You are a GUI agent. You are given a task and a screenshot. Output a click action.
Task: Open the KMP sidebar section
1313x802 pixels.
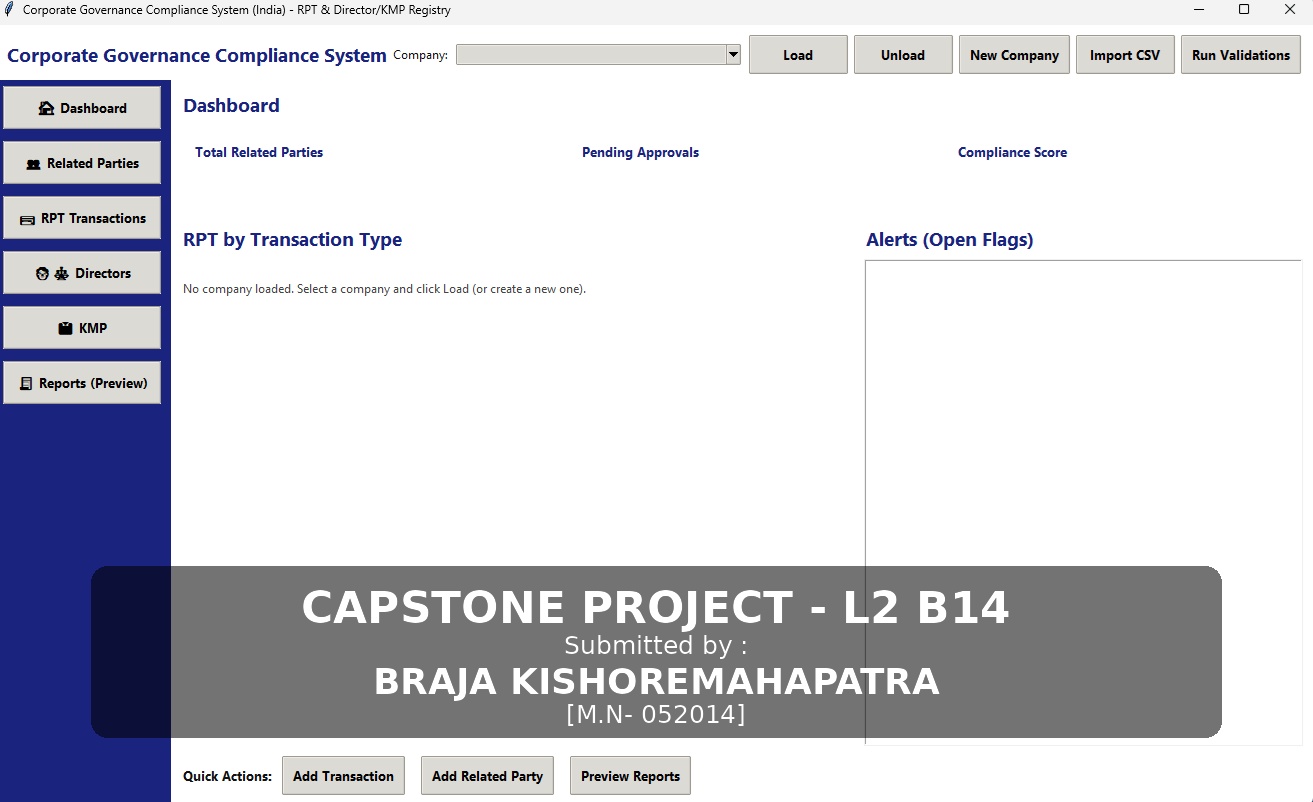tap(82, 328)
